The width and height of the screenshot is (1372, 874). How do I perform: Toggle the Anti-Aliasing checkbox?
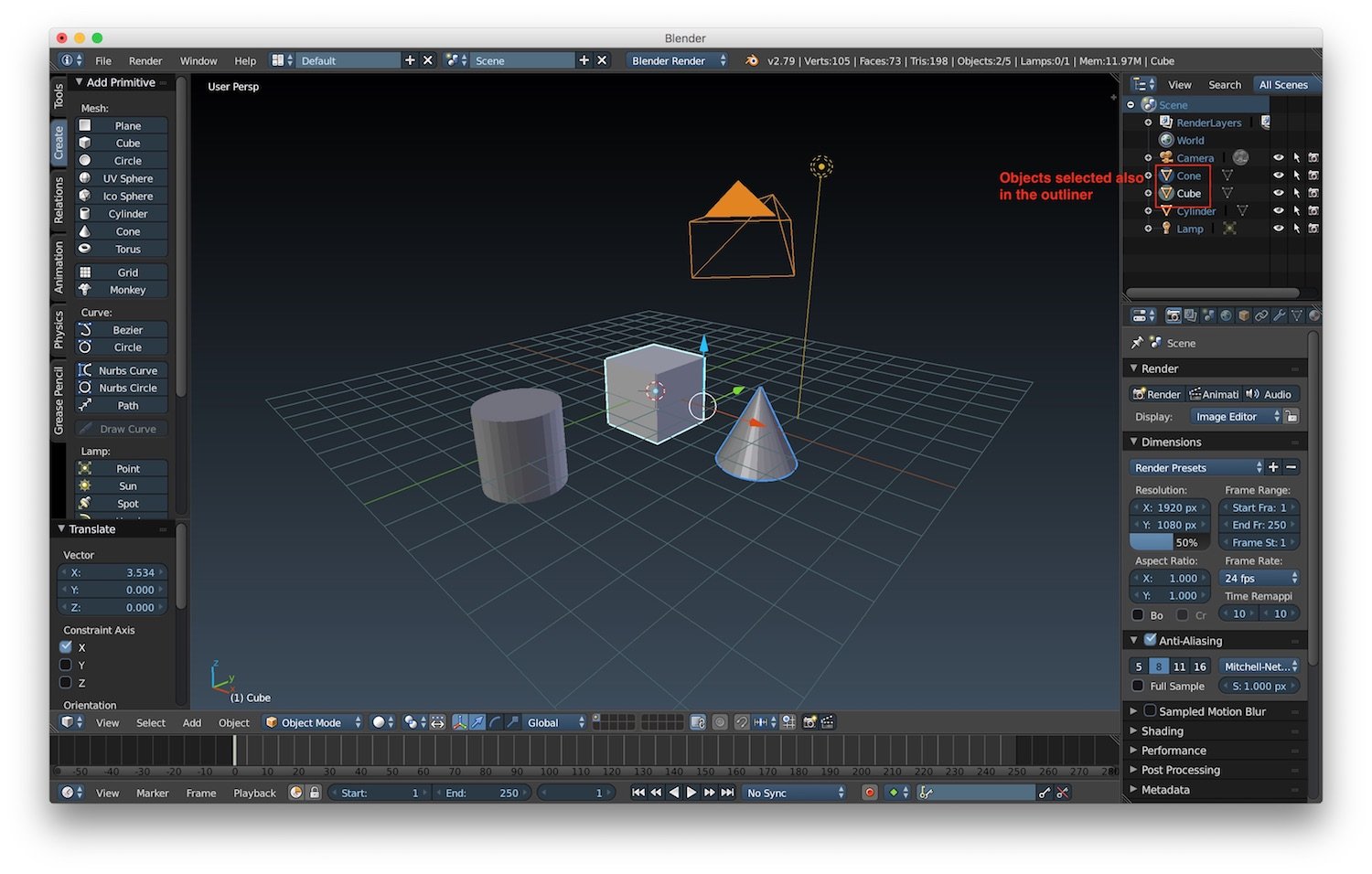[1151, 640]
